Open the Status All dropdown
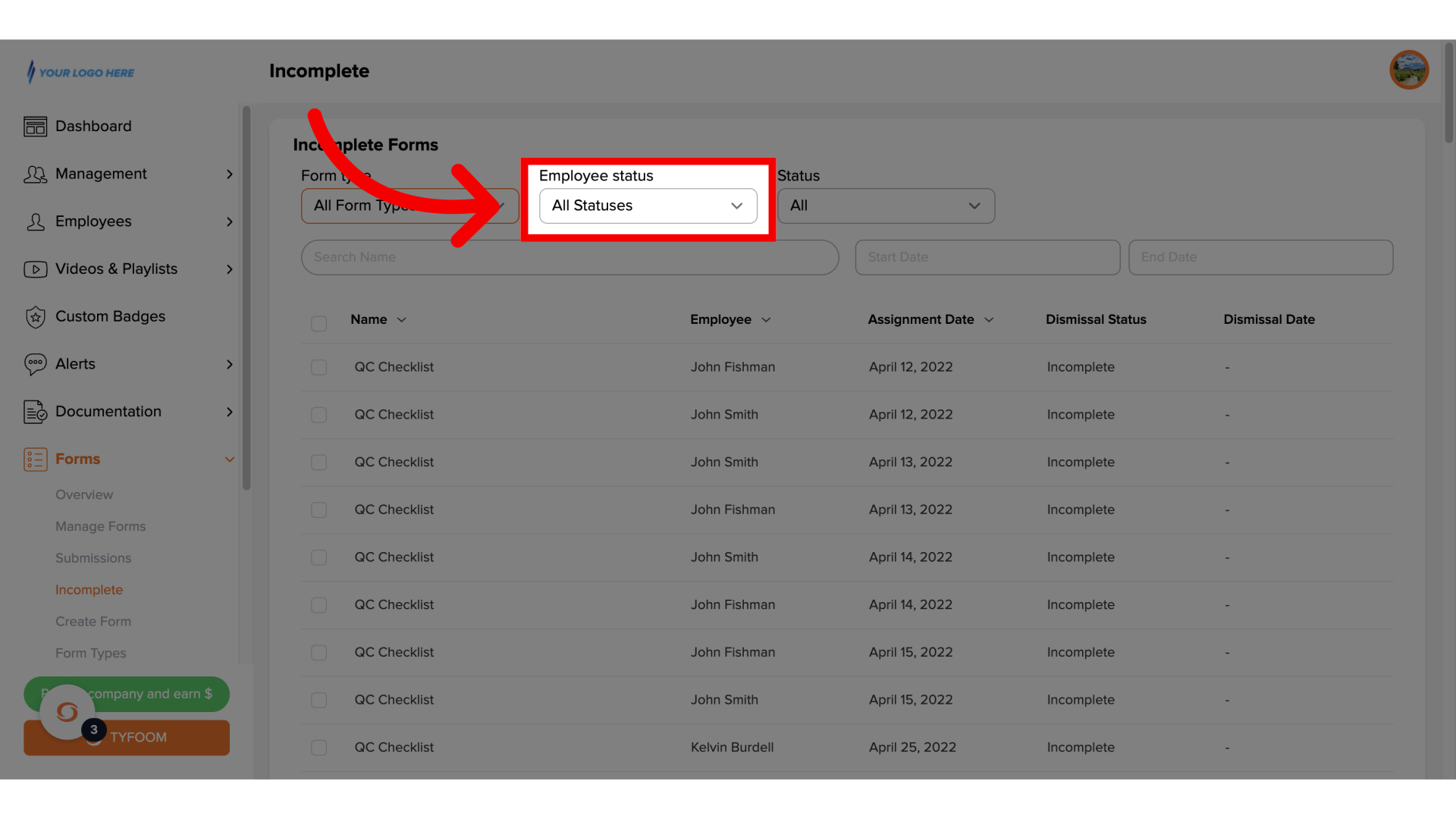This screenshot has width=1456, height=819. pyautogui.click(x=885, y=206)
